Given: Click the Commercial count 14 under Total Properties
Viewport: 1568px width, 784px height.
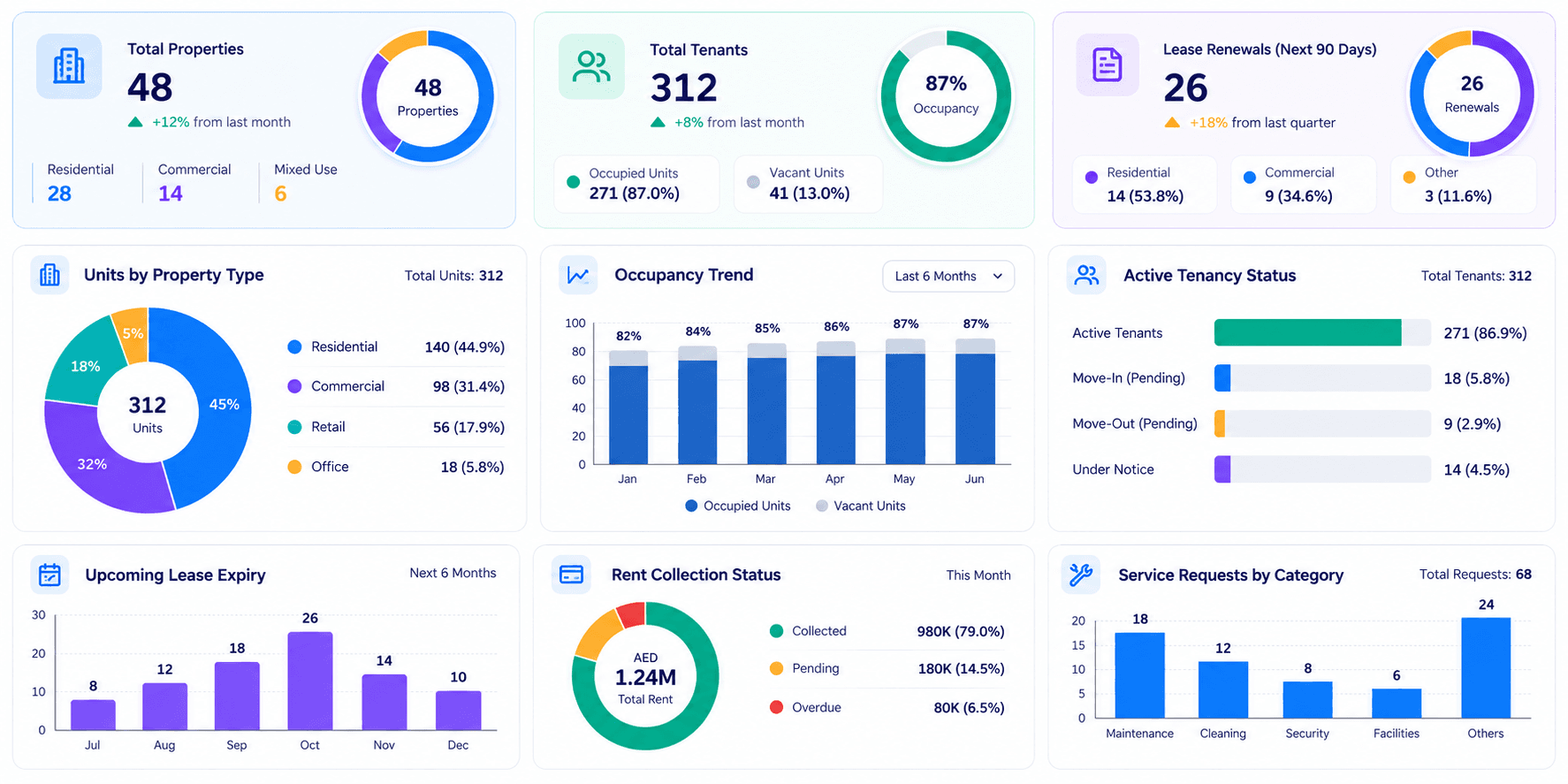Looking at the screenshot, I should pyautogui.click(x=171, y=194).
